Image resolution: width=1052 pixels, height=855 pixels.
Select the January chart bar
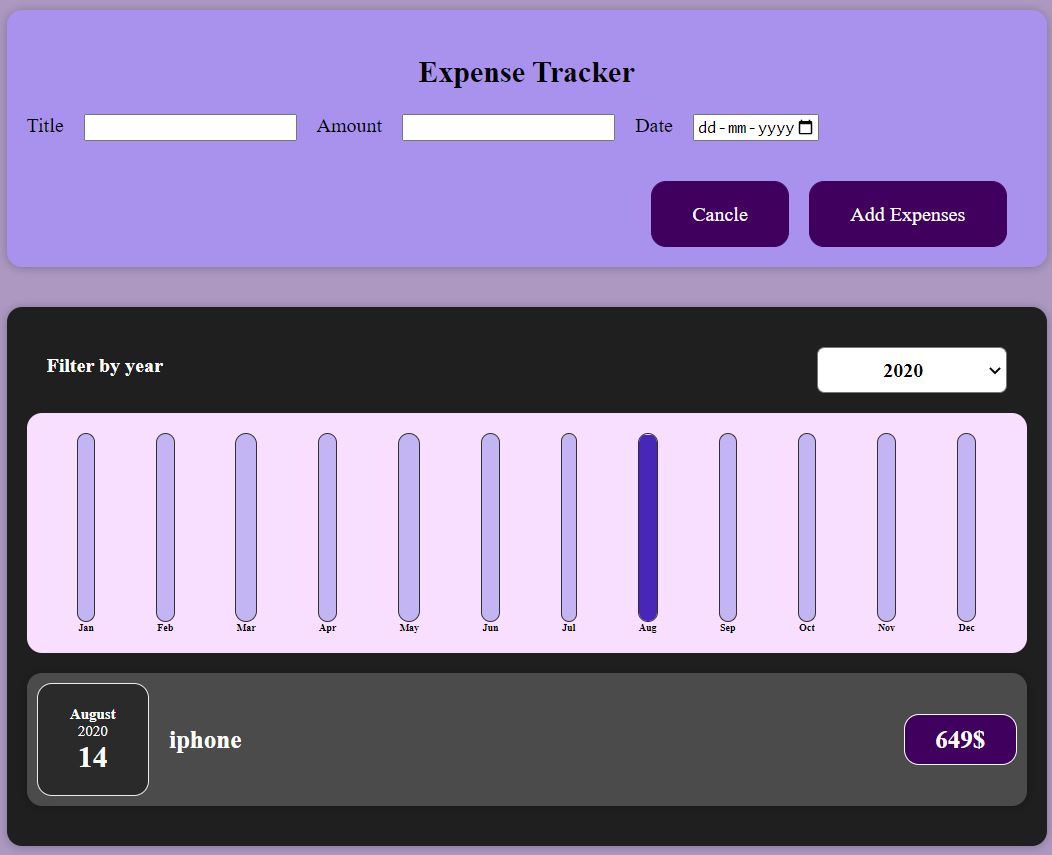tap(85, 525)
